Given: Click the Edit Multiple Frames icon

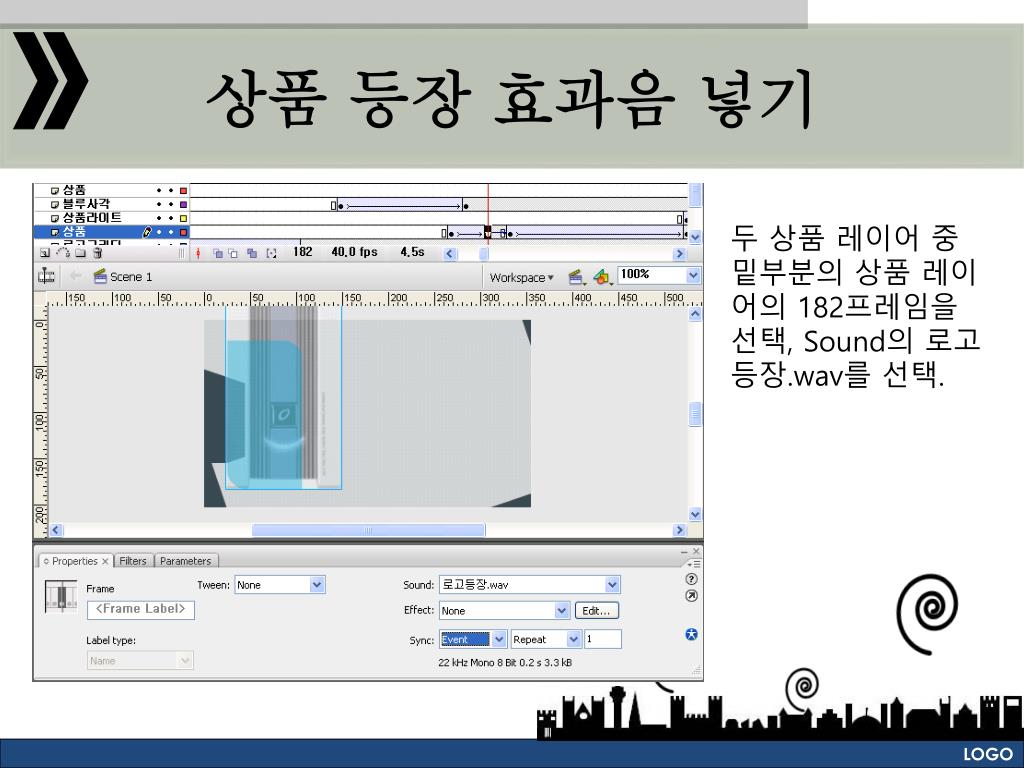Looking at the screenshot, I should point(252,253).
